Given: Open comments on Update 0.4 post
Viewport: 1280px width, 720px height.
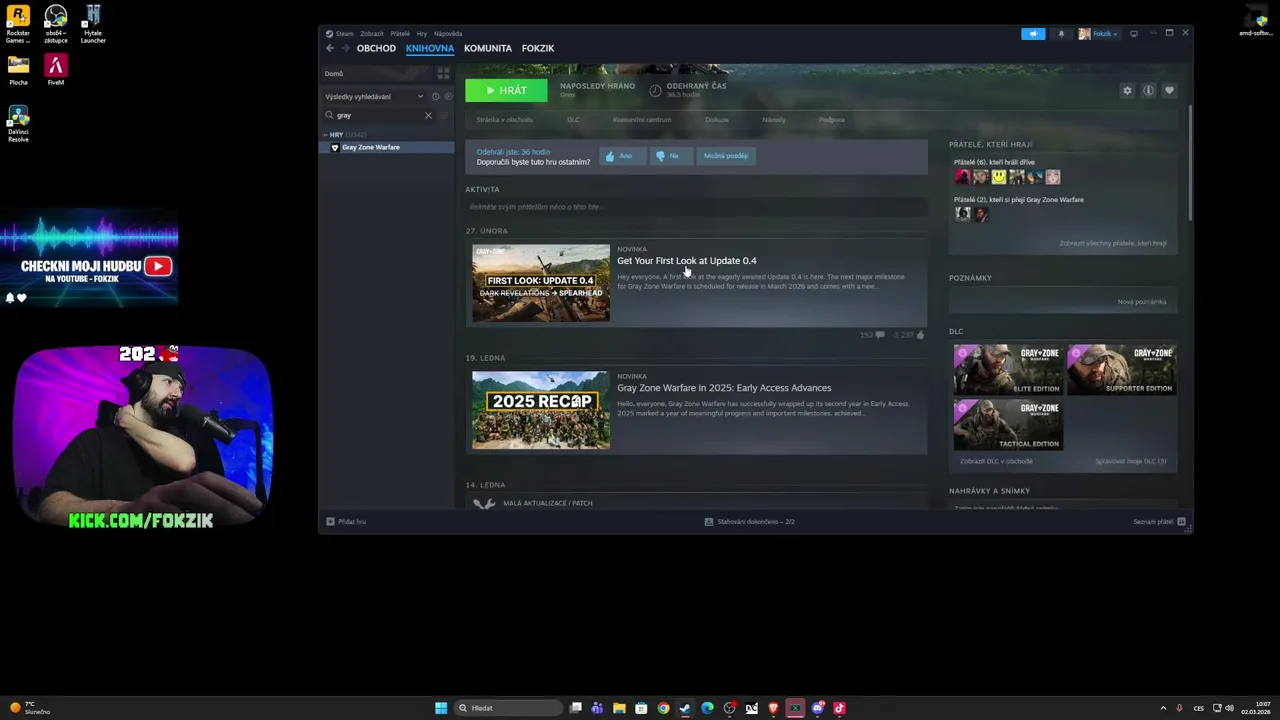Looking at the screenshot, I should (872, 335).
